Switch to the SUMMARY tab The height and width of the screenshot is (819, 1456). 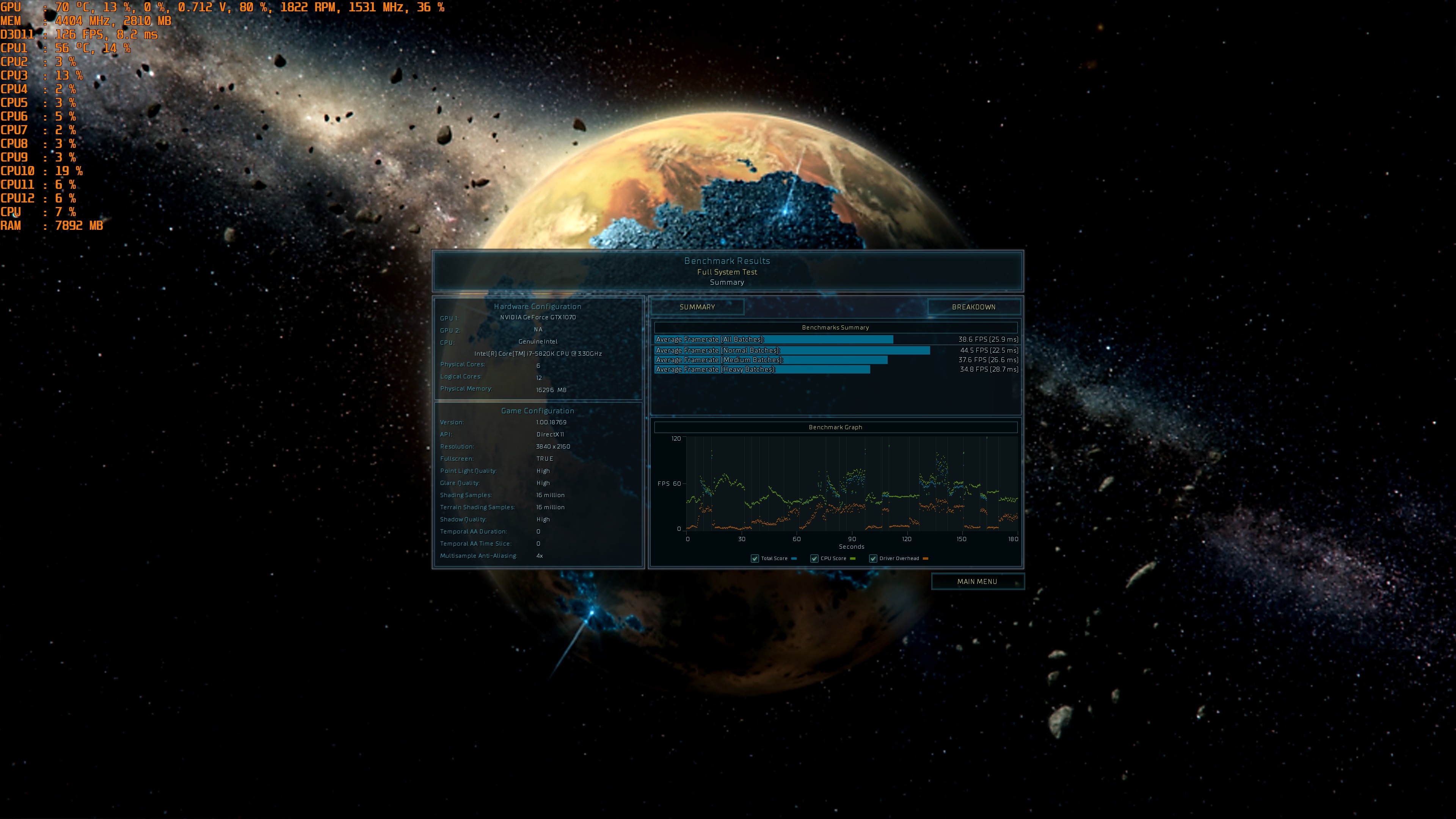(697, 307)
